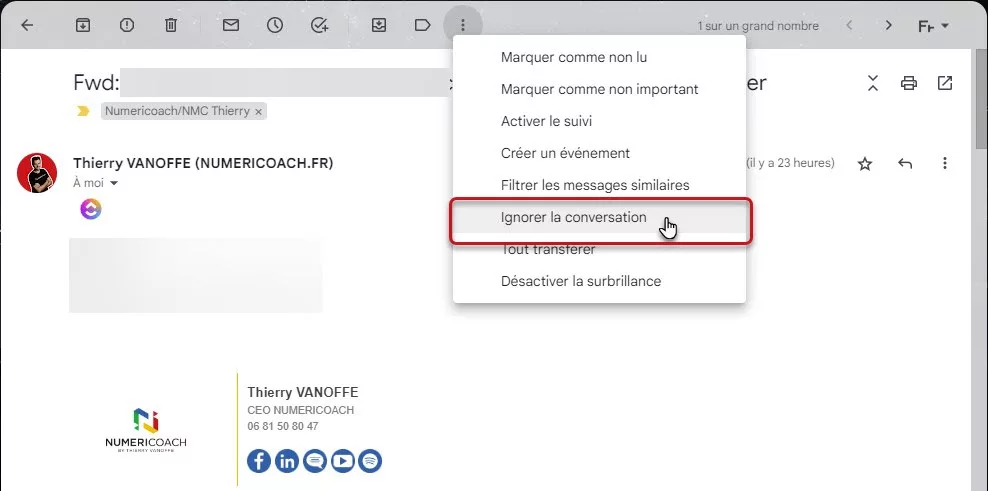988x491 pixels.
Task: Open the message's three-dot options menu
Action: [945, 163]
